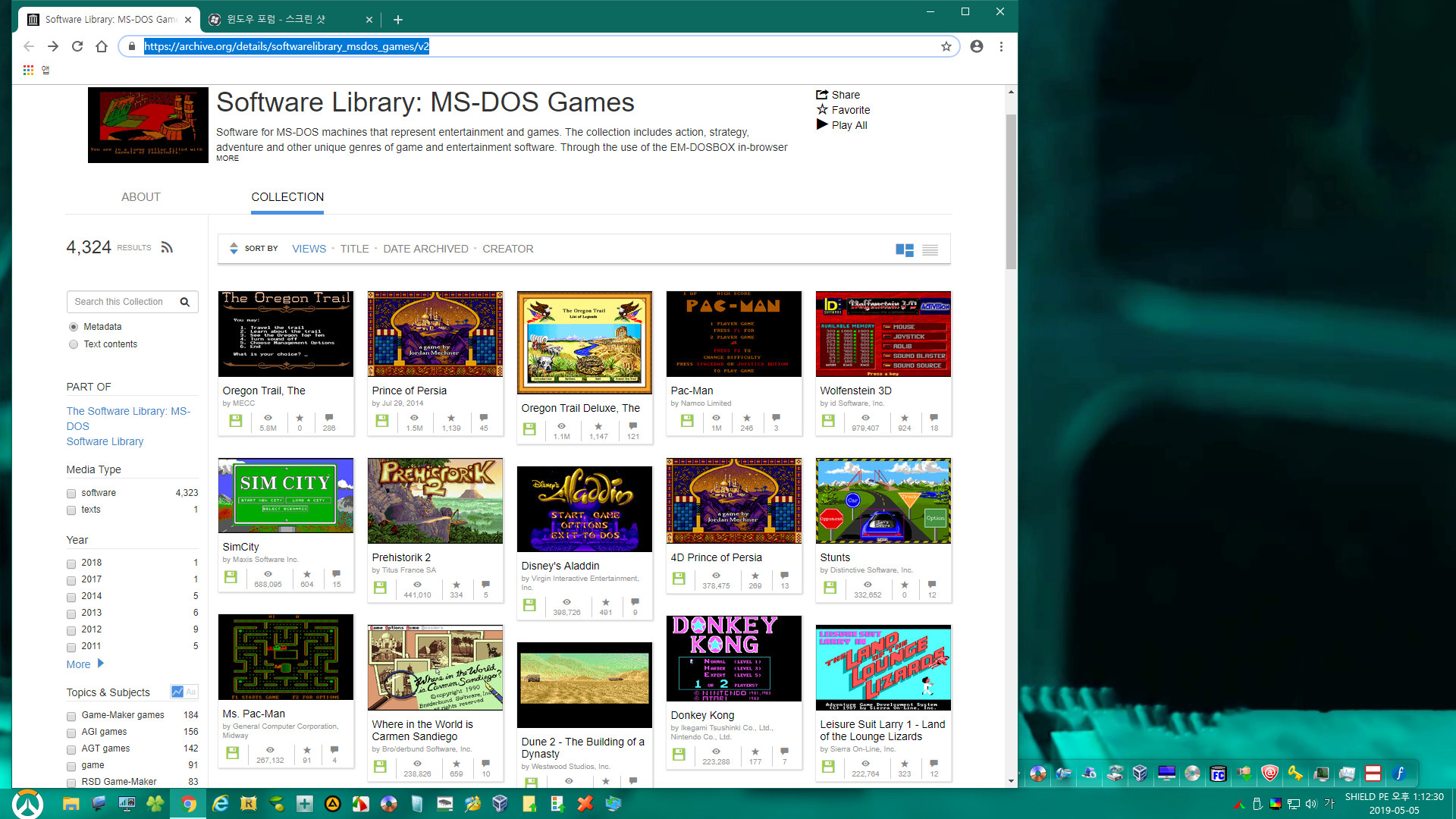Sort by VIEWS
This screenshot has width=1456, height=819.
(x=309, y=249)
